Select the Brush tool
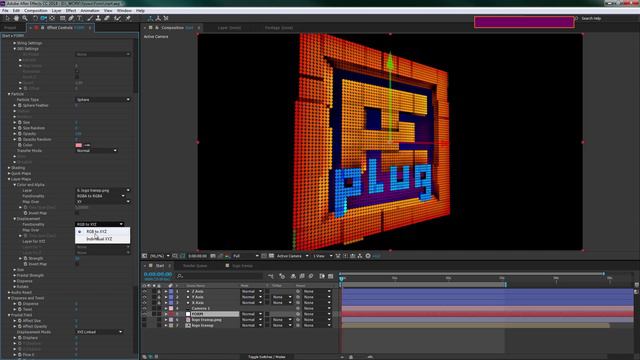This screenshot has height=360, width=640. (x=90, y=18)
